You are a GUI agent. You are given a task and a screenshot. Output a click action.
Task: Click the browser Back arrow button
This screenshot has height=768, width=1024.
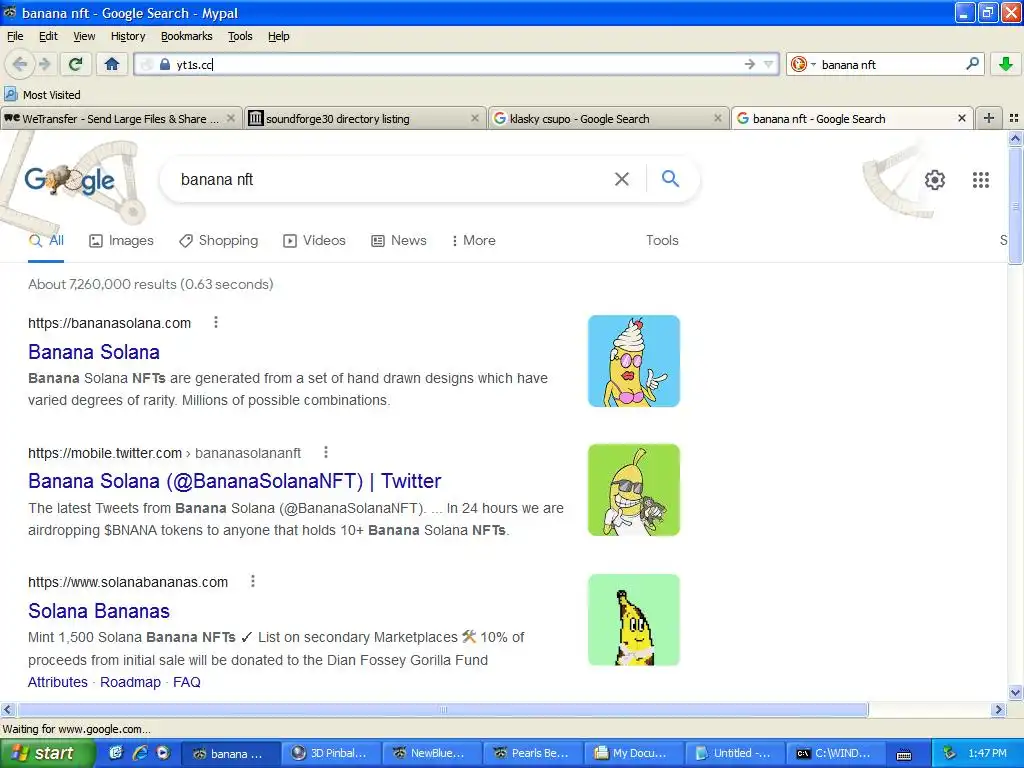point(20,64)
